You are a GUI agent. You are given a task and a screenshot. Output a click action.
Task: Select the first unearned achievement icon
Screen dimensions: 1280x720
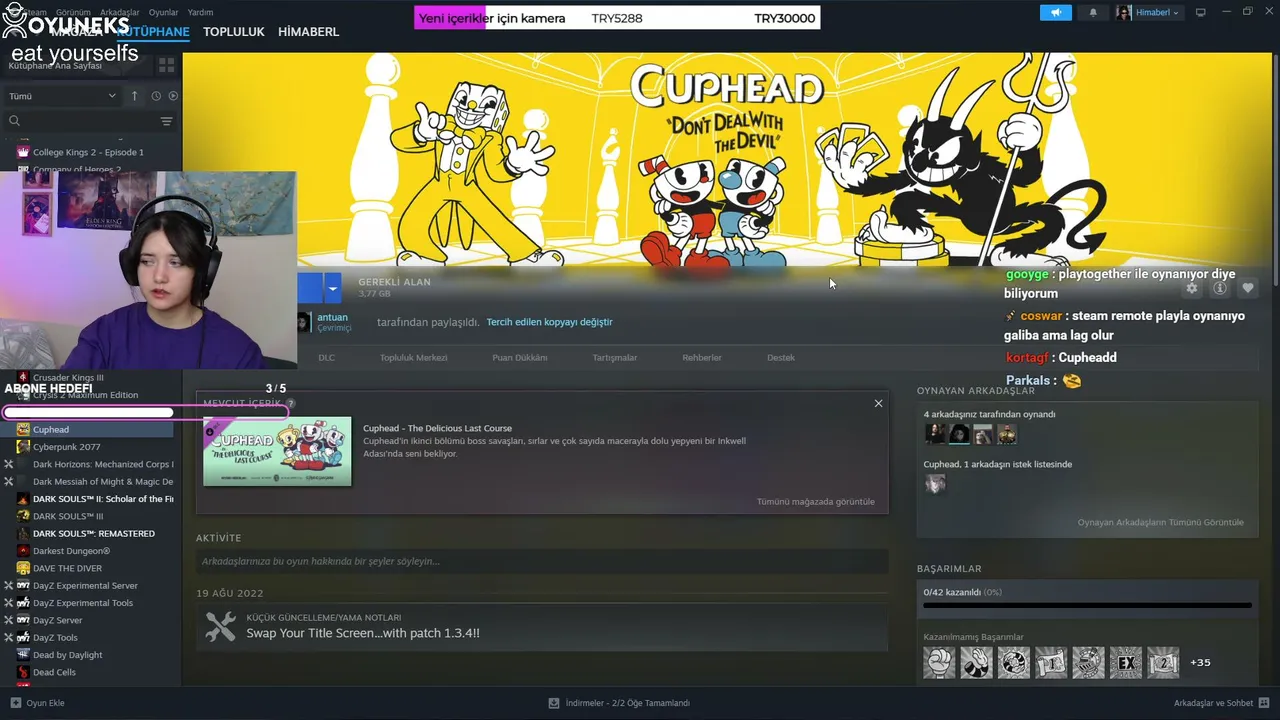[939, 662]
